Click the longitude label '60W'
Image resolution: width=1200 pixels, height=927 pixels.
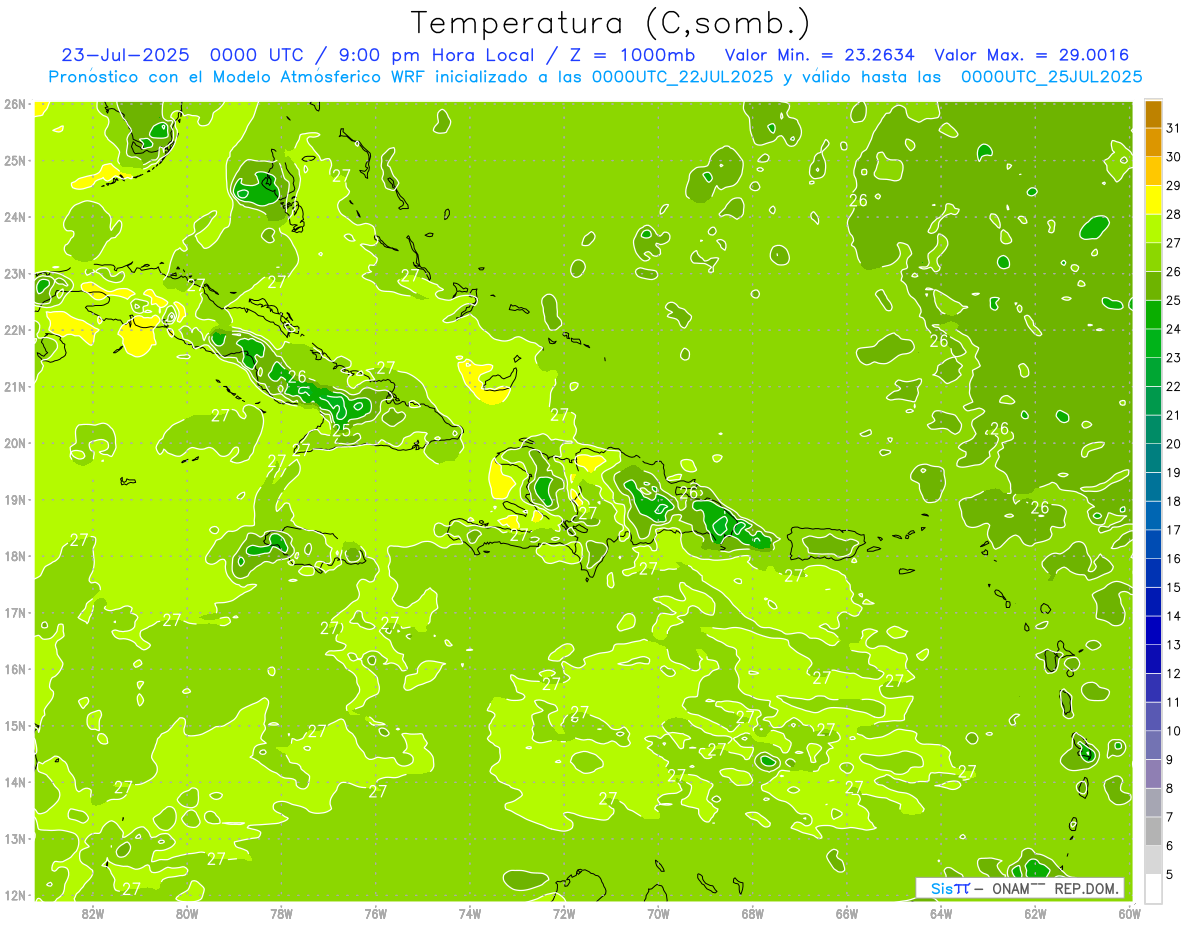click(x=1130, y=913)
